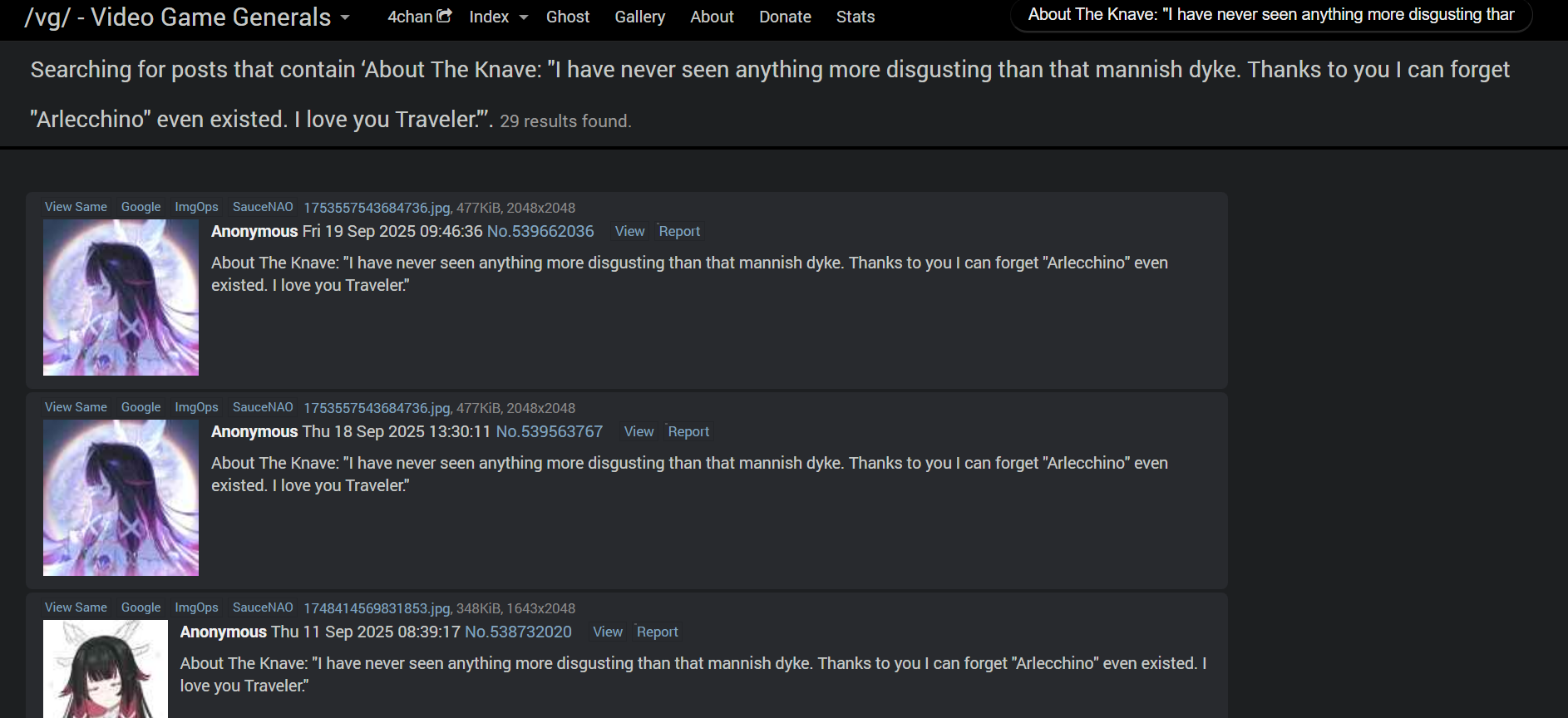
Task: Open the Donate page
Action: click(785, 17)
